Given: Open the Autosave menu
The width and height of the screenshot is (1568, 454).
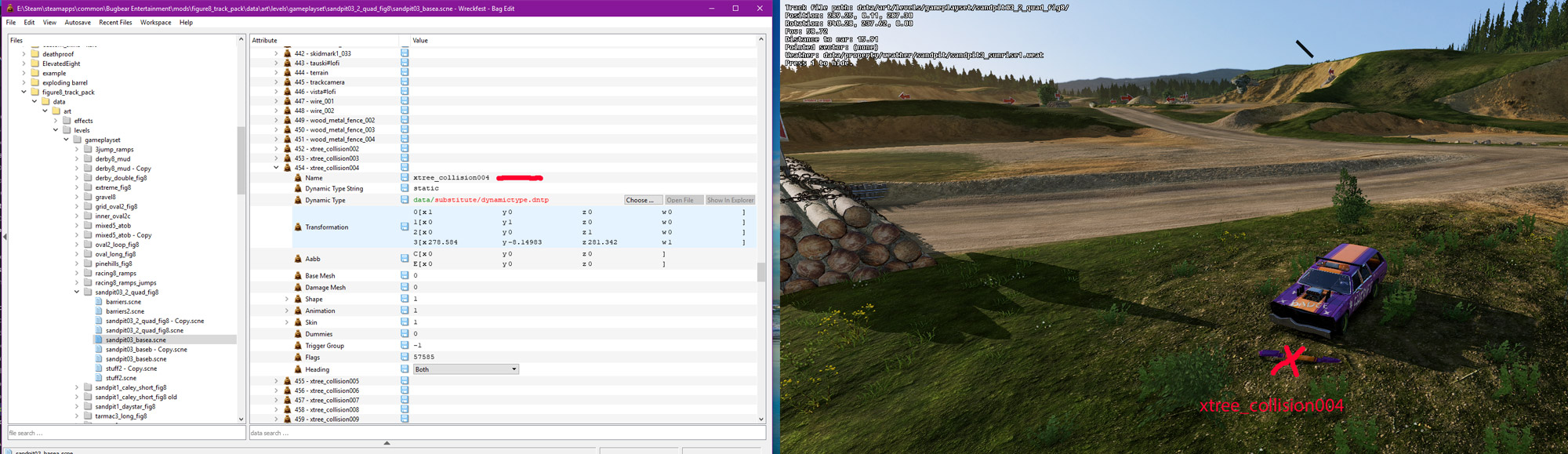Looking at the screenshot, I should pos(78,23).
